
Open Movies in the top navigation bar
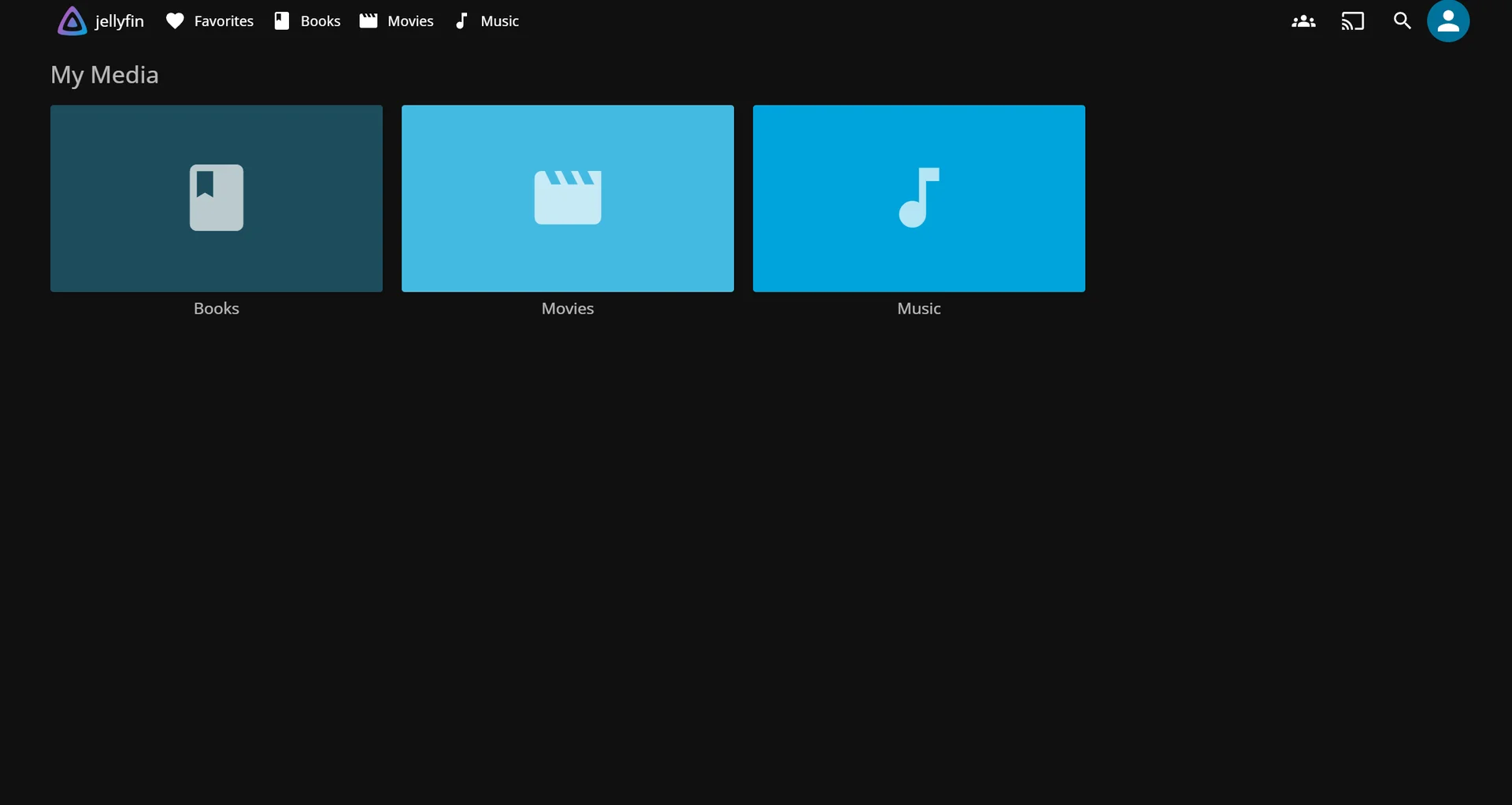point(397,21)
